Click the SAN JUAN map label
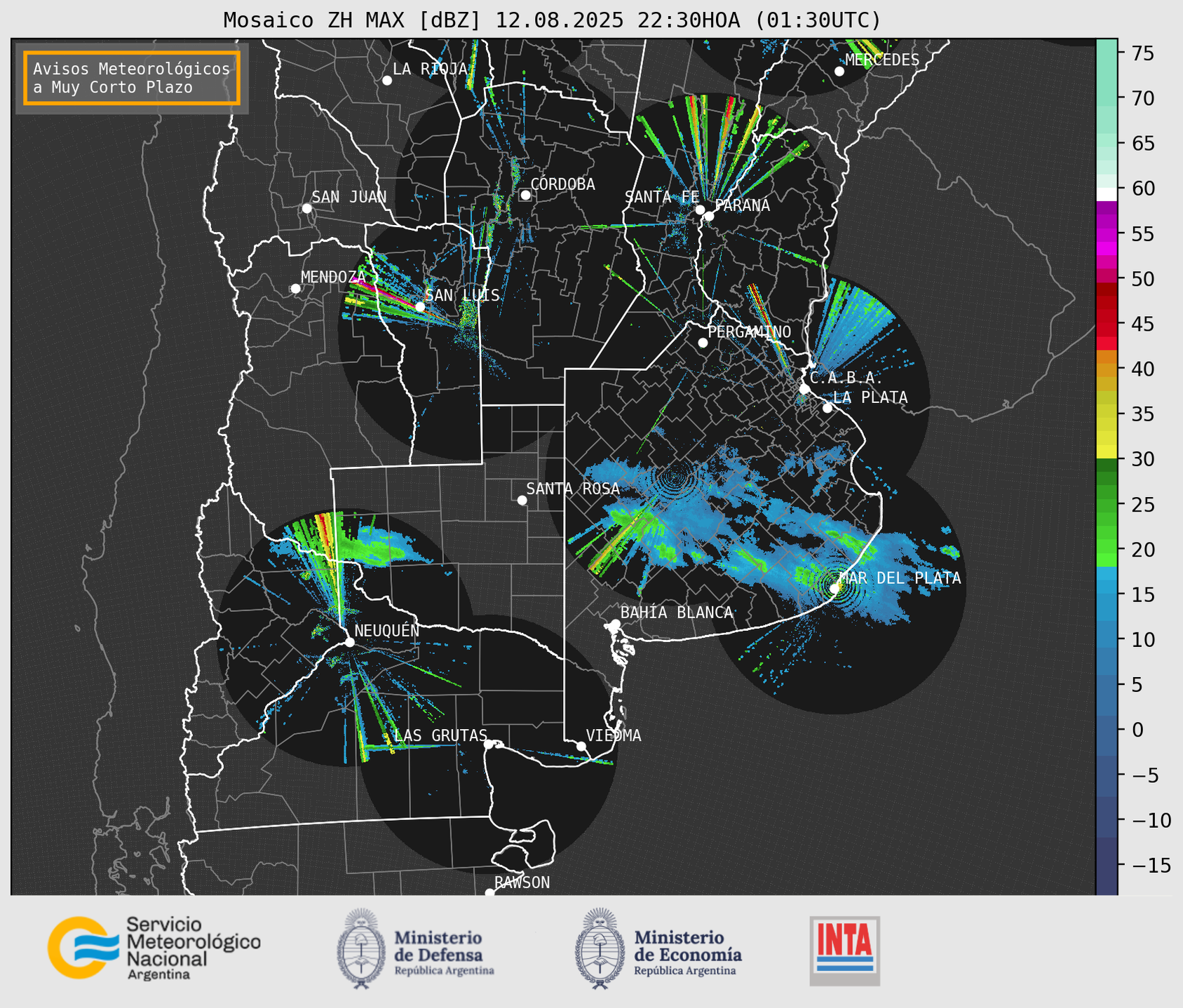 pos(349,198)
